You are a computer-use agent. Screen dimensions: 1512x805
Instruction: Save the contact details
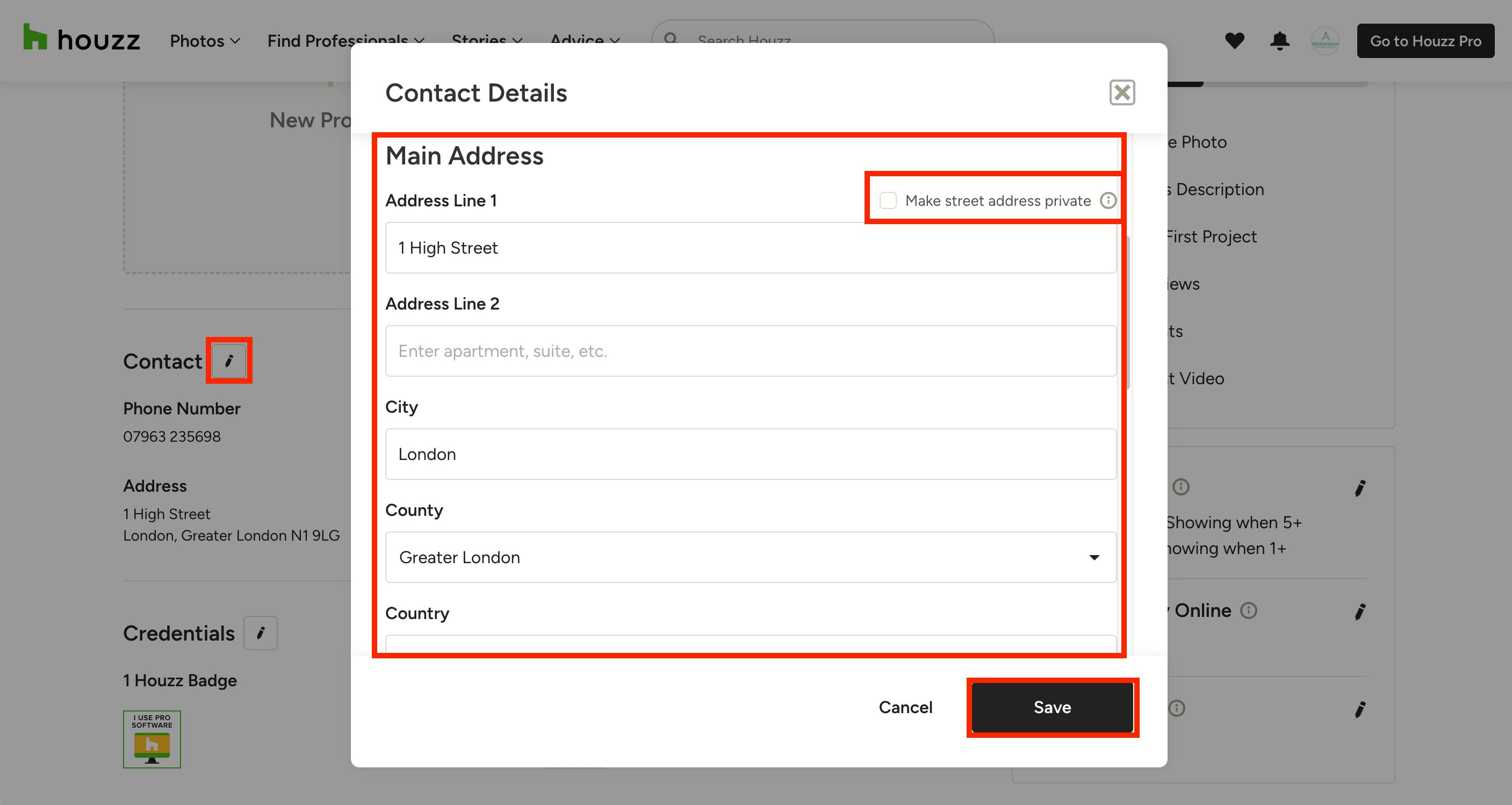(x=1053, y=708)
